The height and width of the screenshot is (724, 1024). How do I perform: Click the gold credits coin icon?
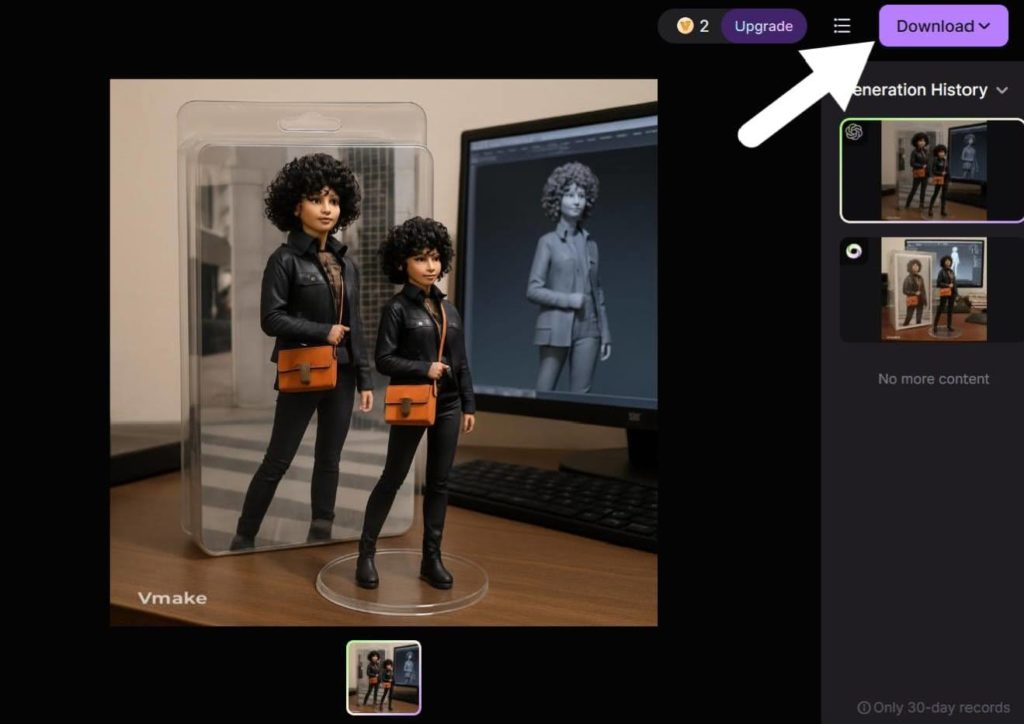[685, 26]
